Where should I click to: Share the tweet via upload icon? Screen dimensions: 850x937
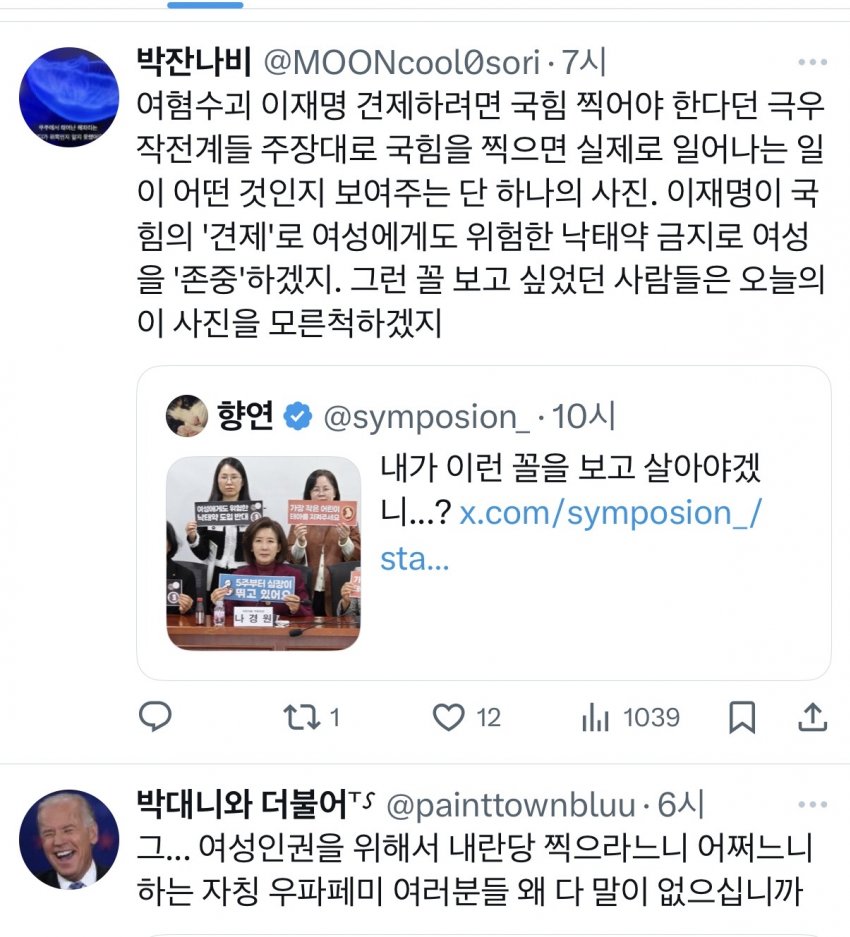[x=812, y=717]
